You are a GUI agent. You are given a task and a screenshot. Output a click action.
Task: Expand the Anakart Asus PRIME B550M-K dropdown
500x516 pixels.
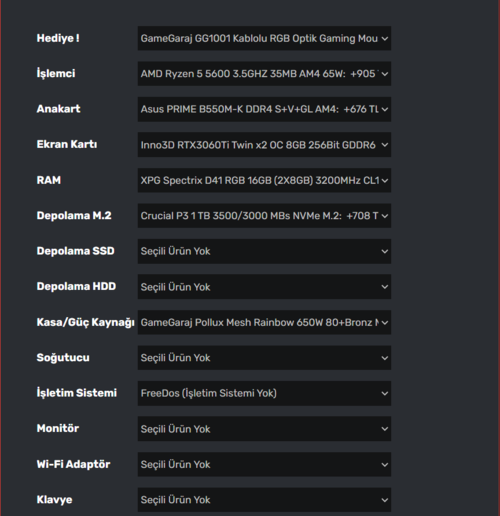point(264,109)
